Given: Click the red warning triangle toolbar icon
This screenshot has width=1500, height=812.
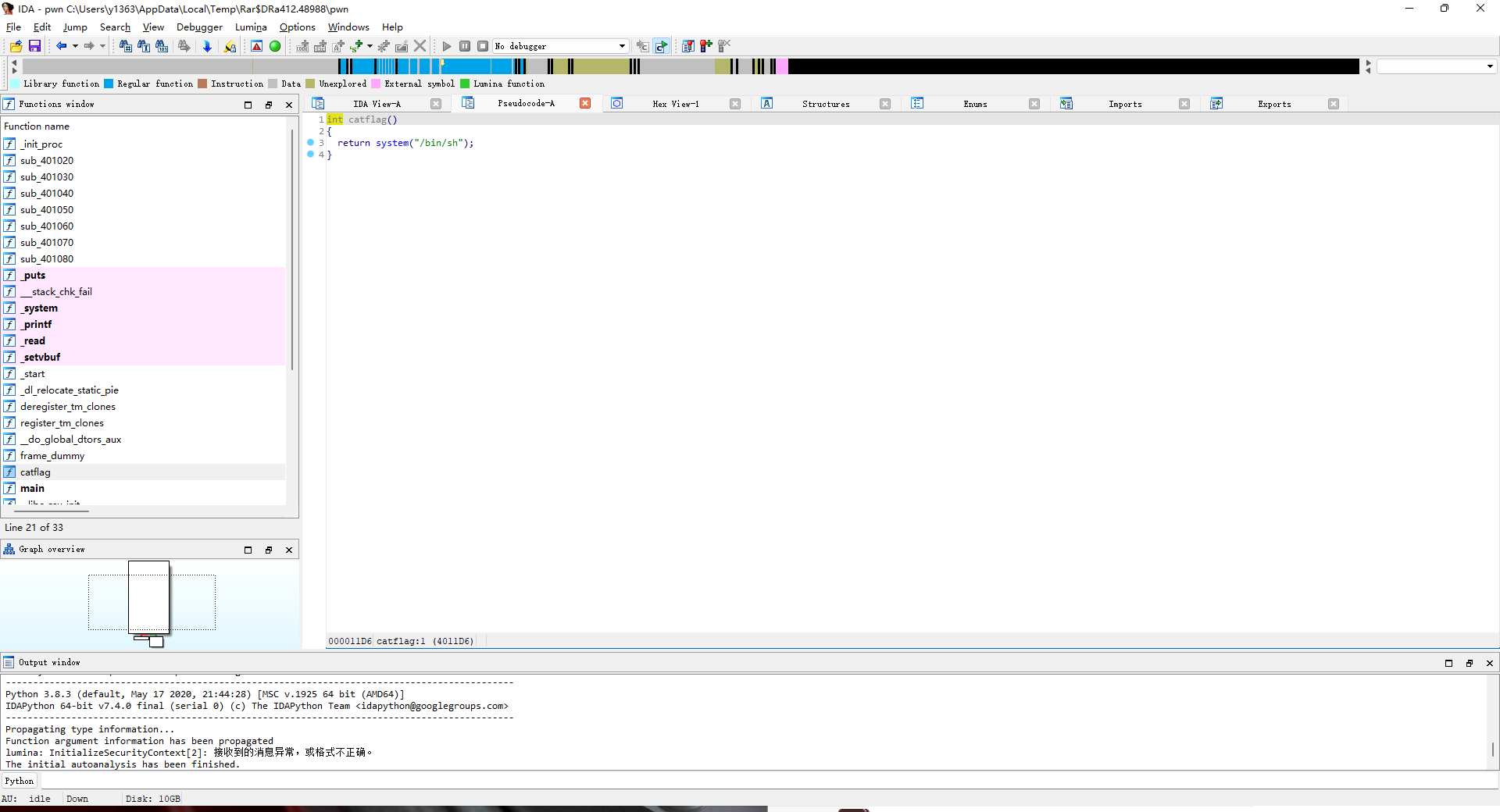Looking at the screenshot, I should (x=256, y=46).
